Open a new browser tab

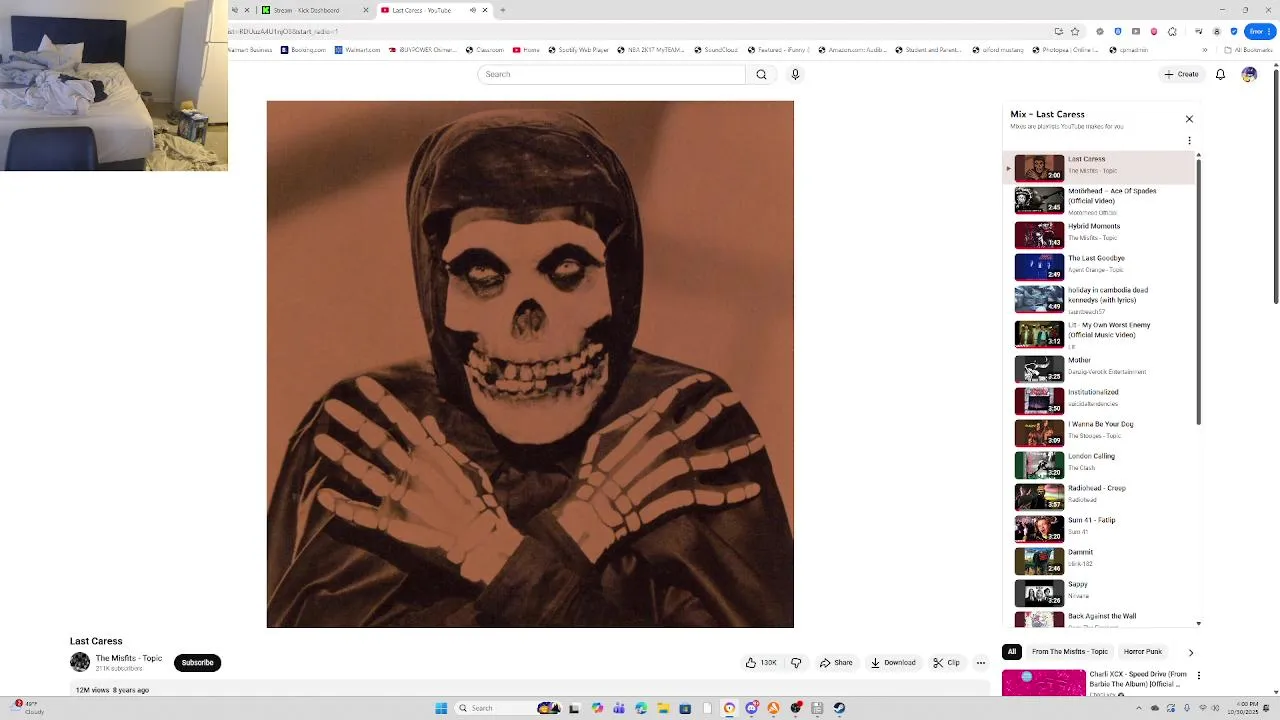pyautogui.click(x=502, y=10)
